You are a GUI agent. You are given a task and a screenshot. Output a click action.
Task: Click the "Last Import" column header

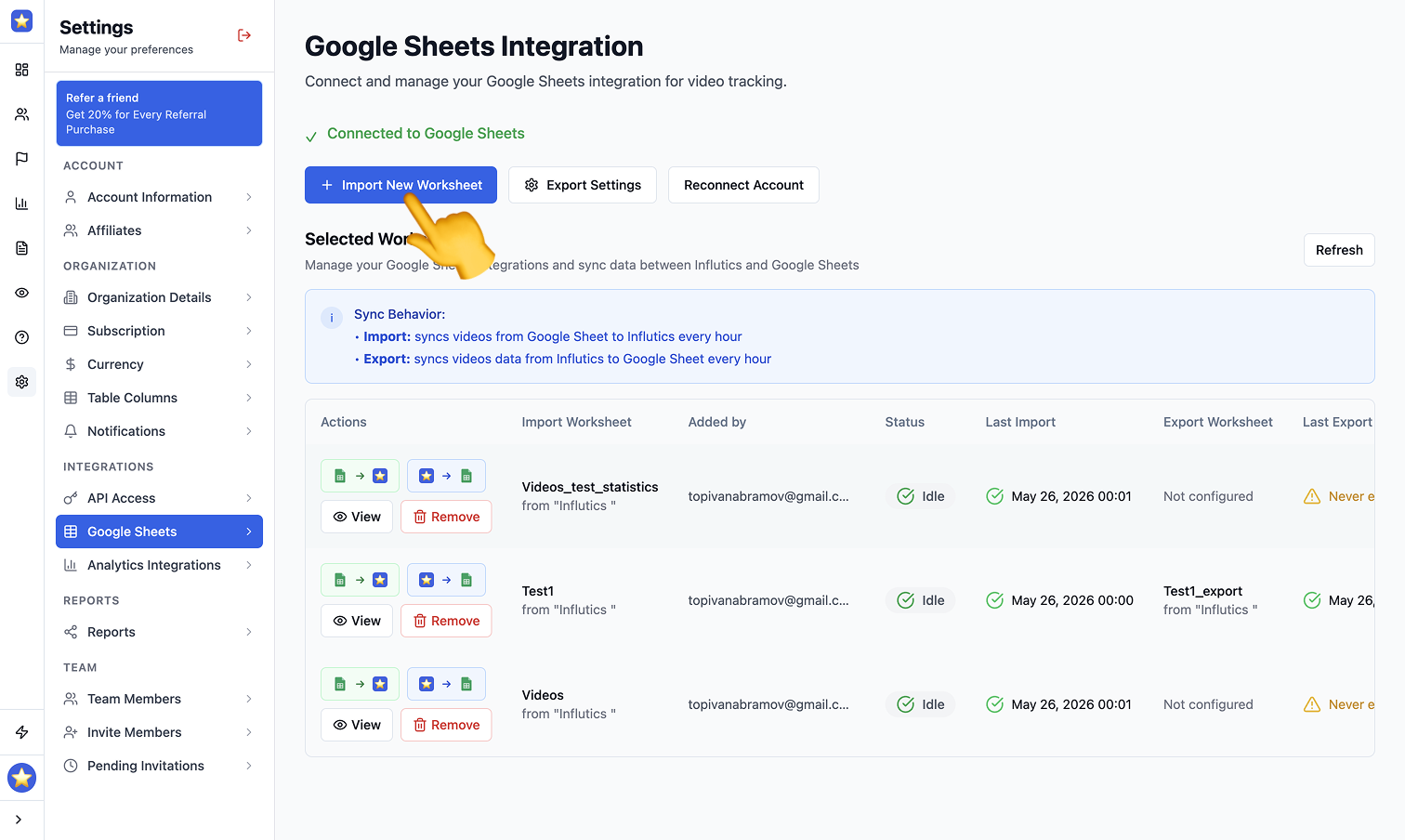[x=1020, y=422]
